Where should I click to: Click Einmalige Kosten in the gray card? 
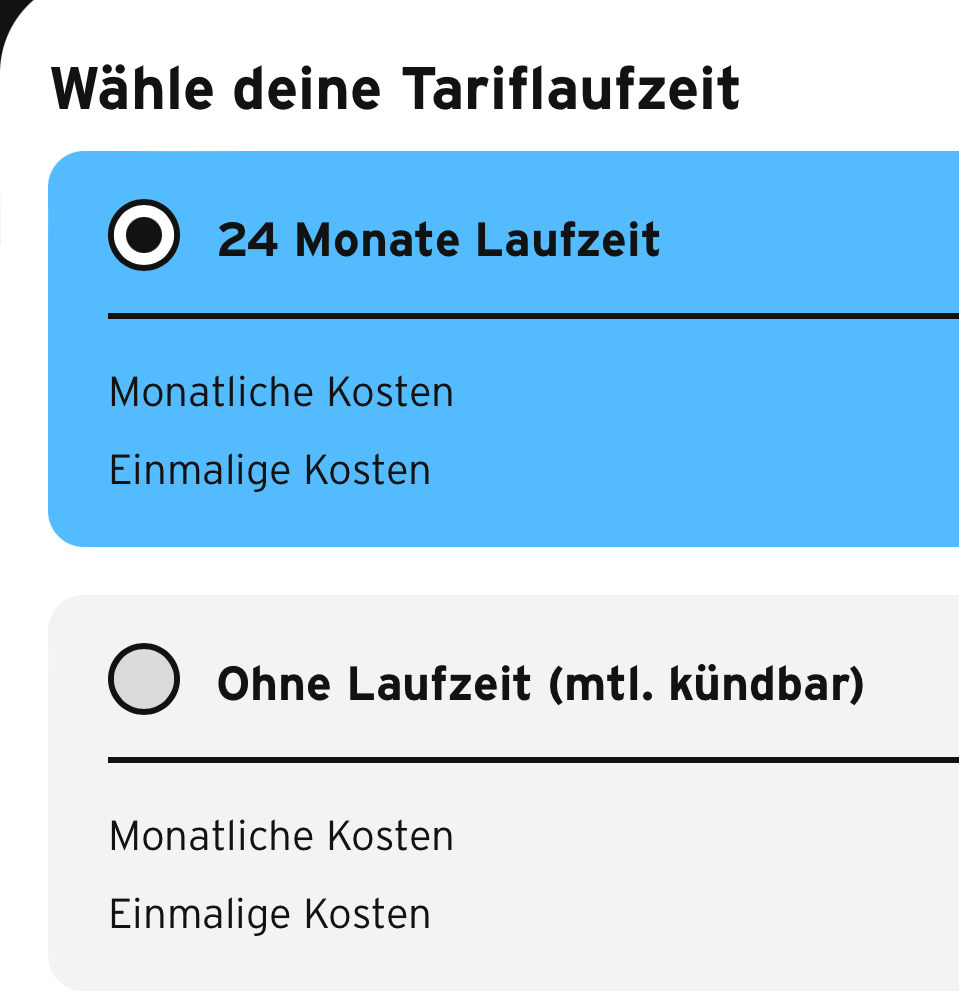pos(269,914)
